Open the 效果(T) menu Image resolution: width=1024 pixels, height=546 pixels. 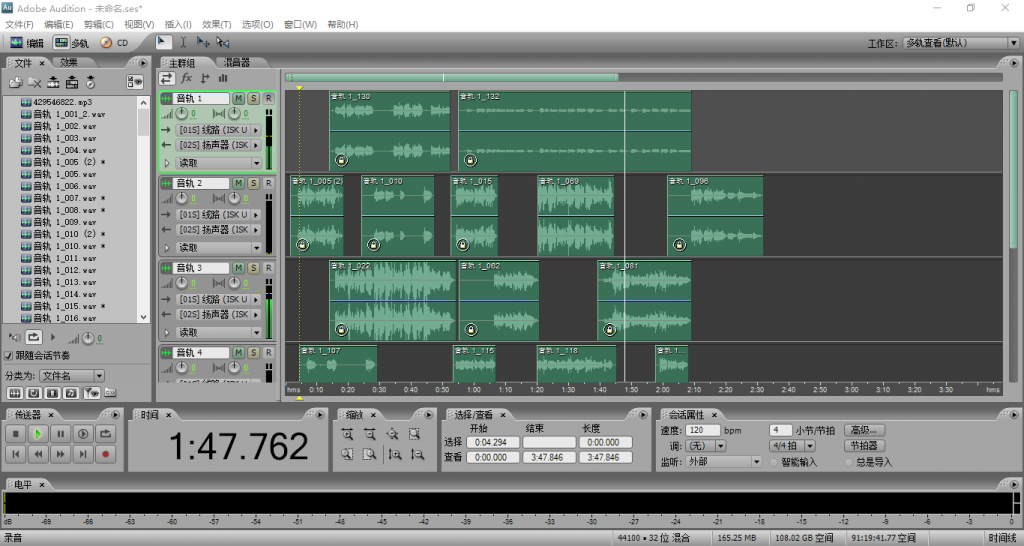point(217,24)
